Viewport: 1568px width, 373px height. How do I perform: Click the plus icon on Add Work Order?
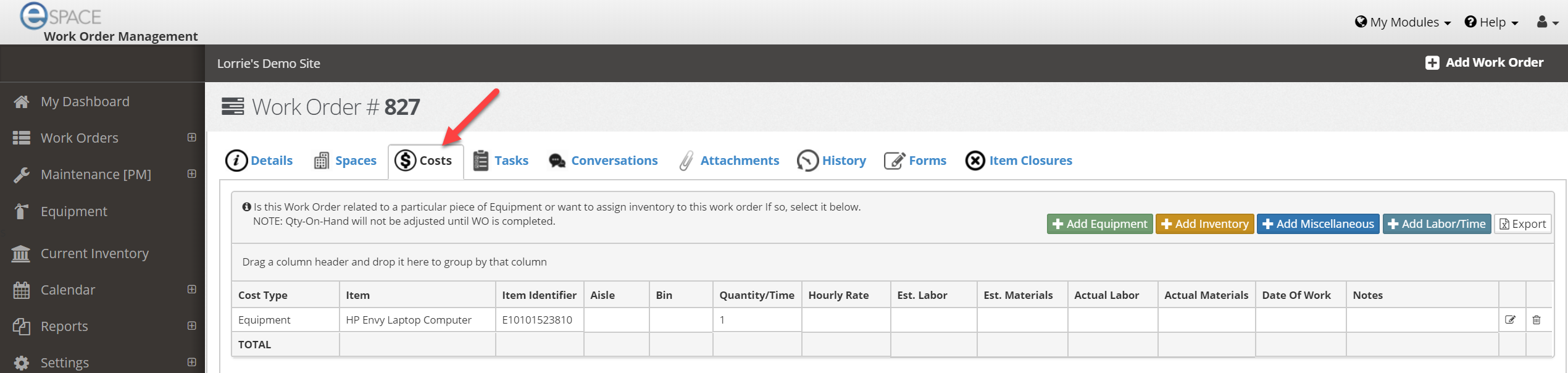(x=1432, y=63)
